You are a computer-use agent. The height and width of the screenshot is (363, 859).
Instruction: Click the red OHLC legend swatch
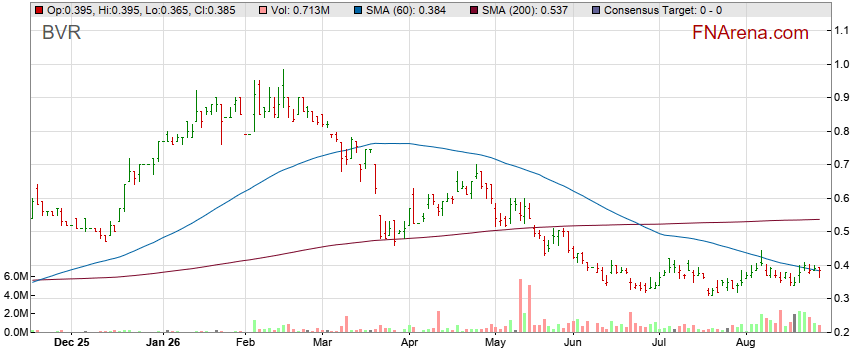pos(38,10)
